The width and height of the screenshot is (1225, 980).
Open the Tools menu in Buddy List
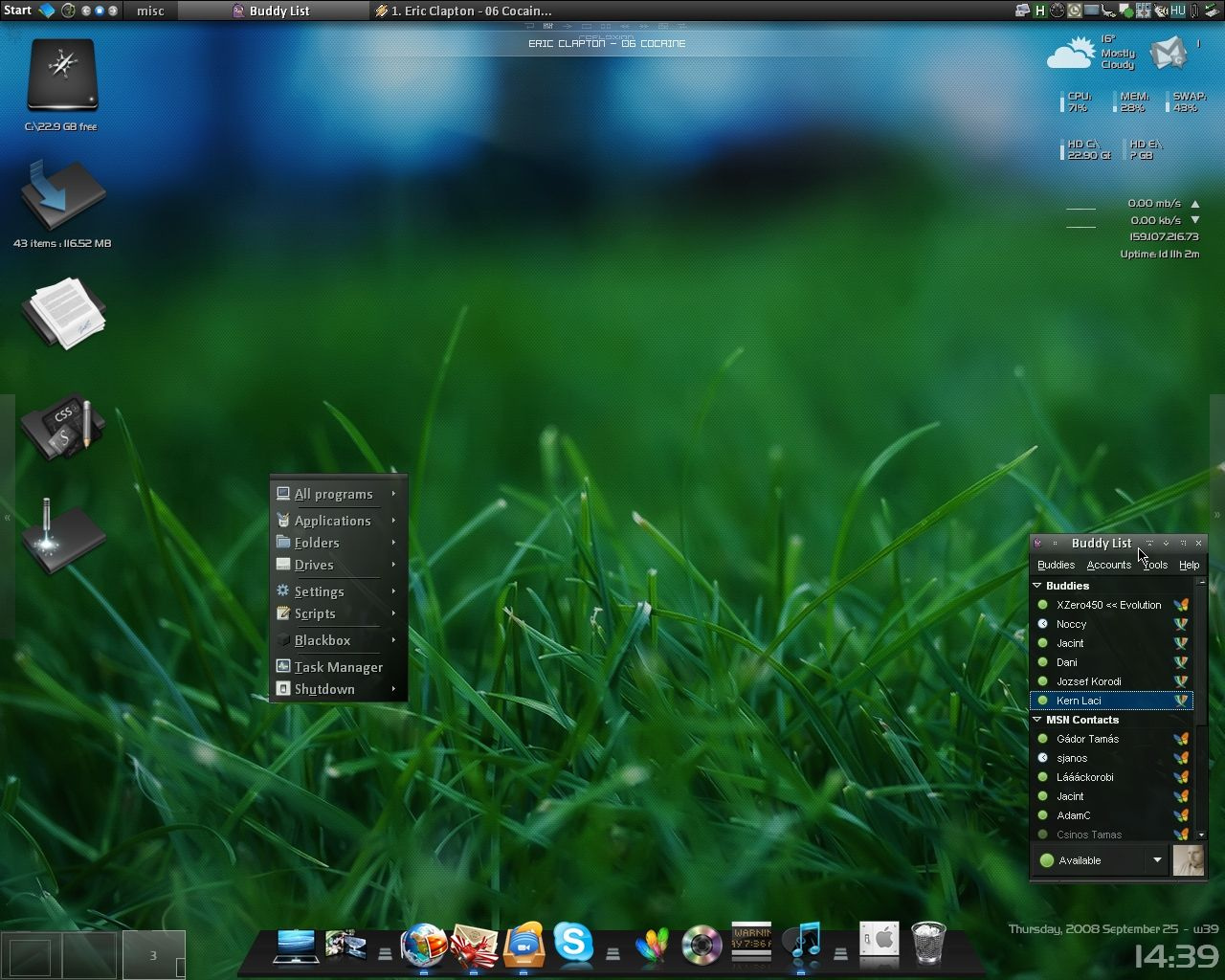tap(1155, 565)
